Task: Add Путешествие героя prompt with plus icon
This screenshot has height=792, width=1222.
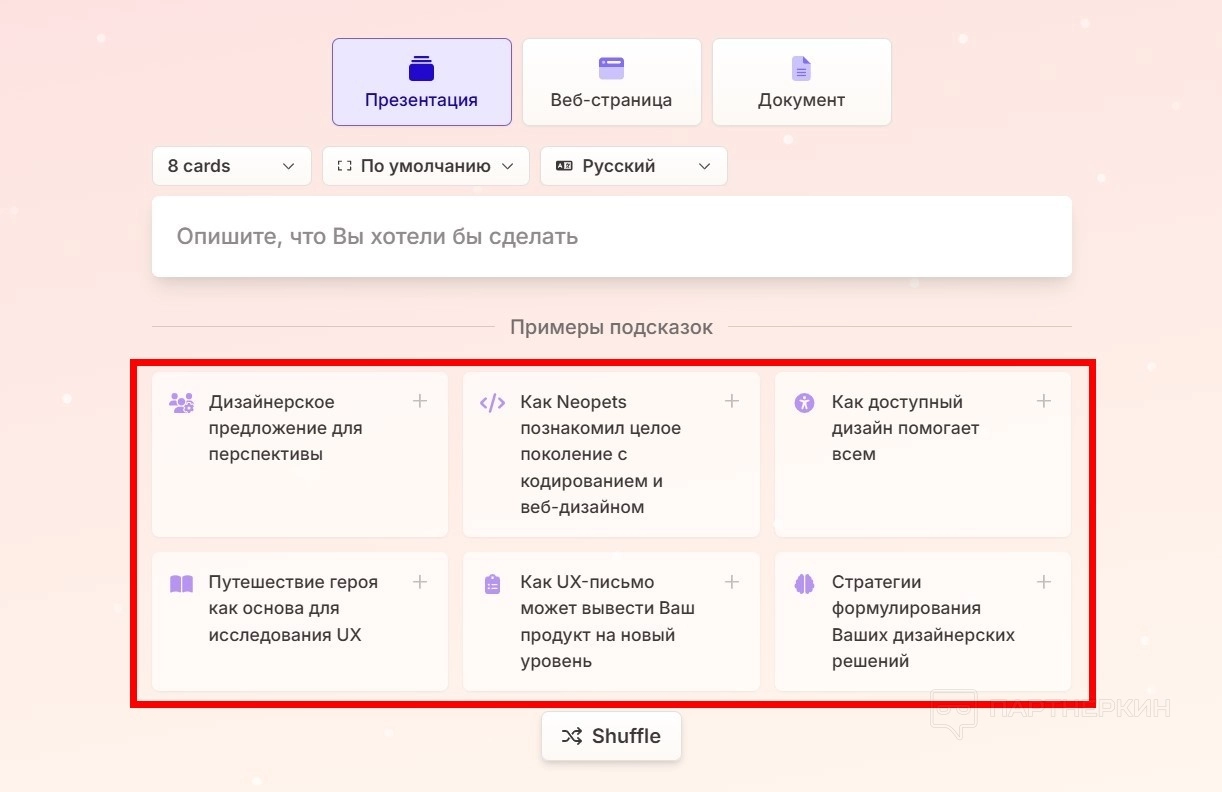Action: (x=420, y=582)
